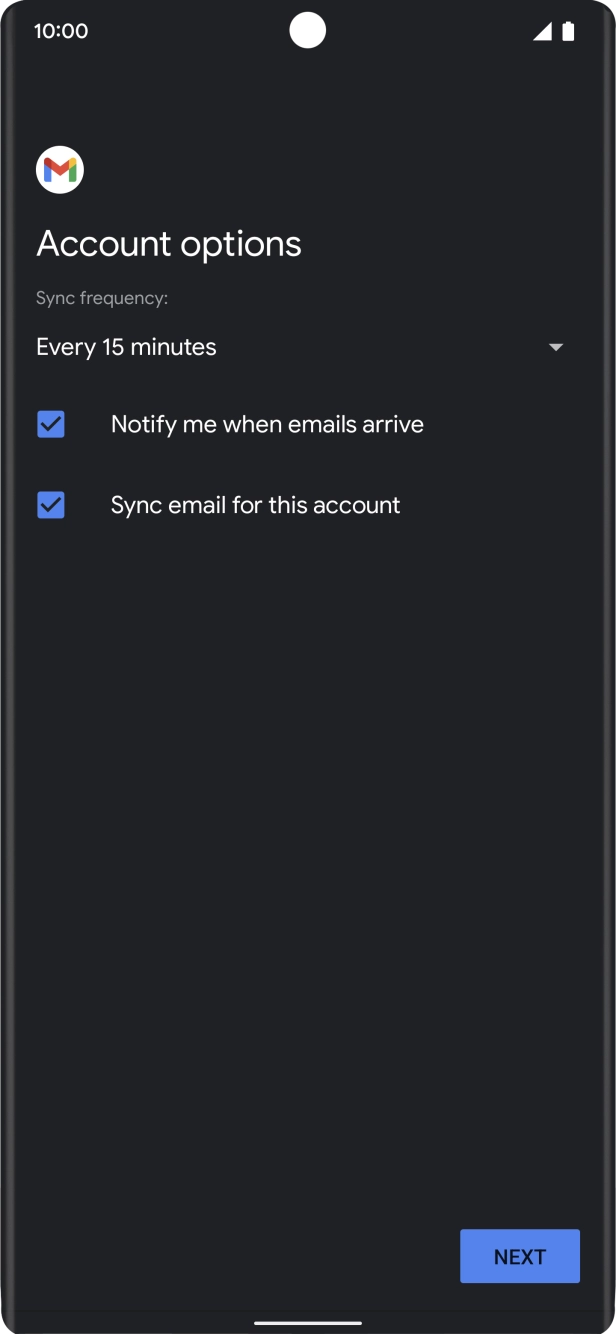Tap the signal strength icon in status bar
The image size is (616, 1334).
click(541, 31)
